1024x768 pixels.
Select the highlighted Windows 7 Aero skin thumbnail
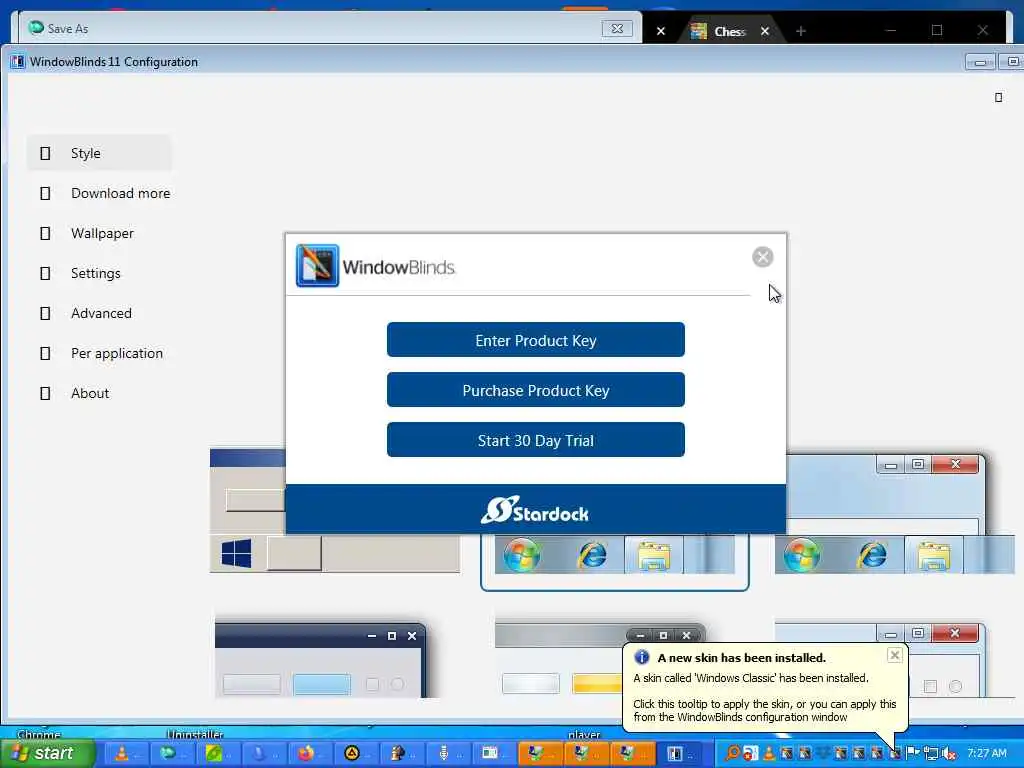615,562
